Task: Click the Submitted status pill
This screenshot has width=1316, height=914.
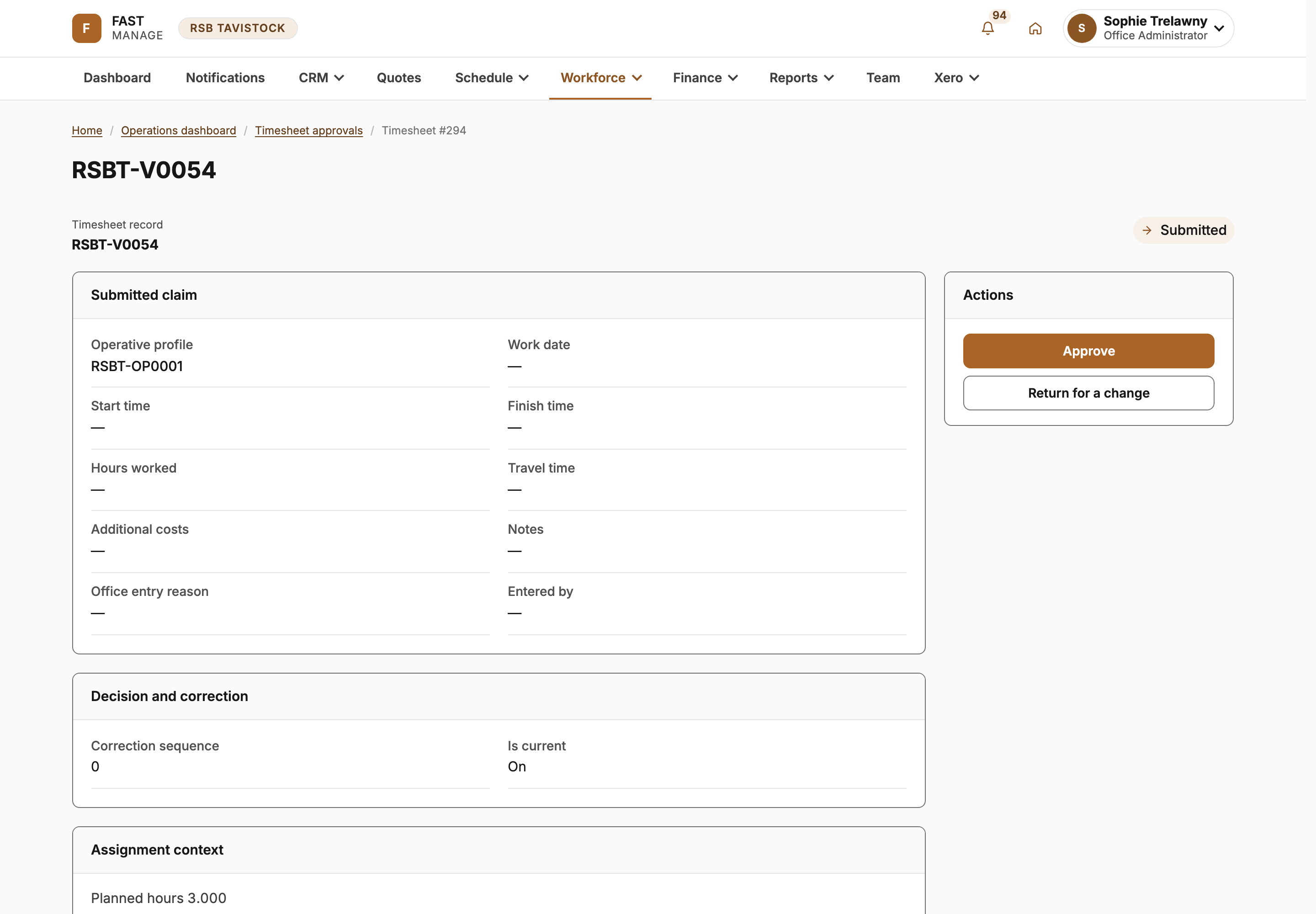Action: click(x=1183, y=230)
